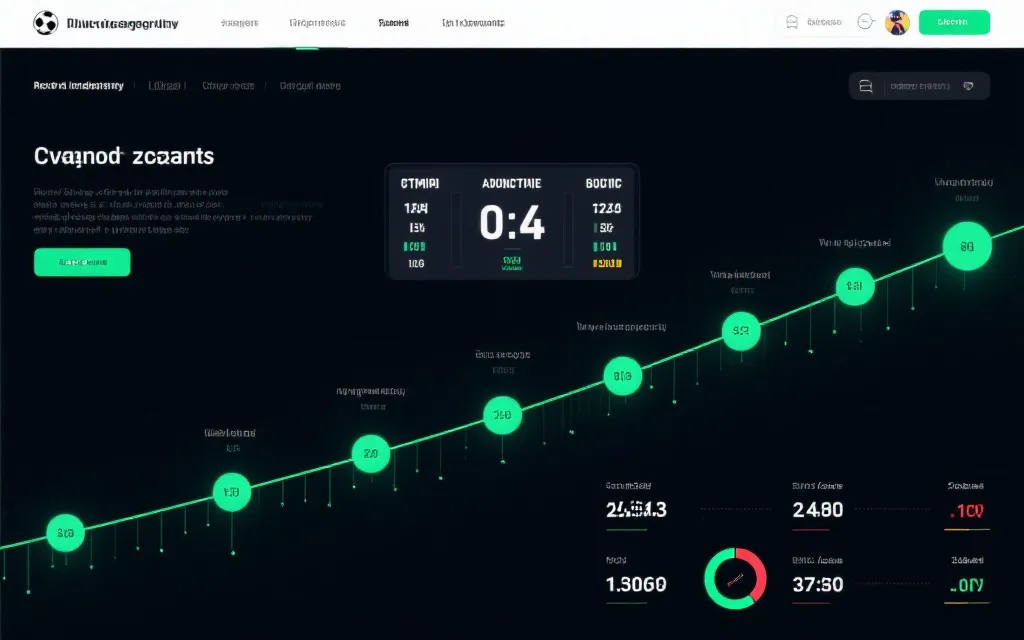Viewport: 1024px width, 640px height.
Task: Select the white first tab in the dark sub-navigation
Action: 78,86
